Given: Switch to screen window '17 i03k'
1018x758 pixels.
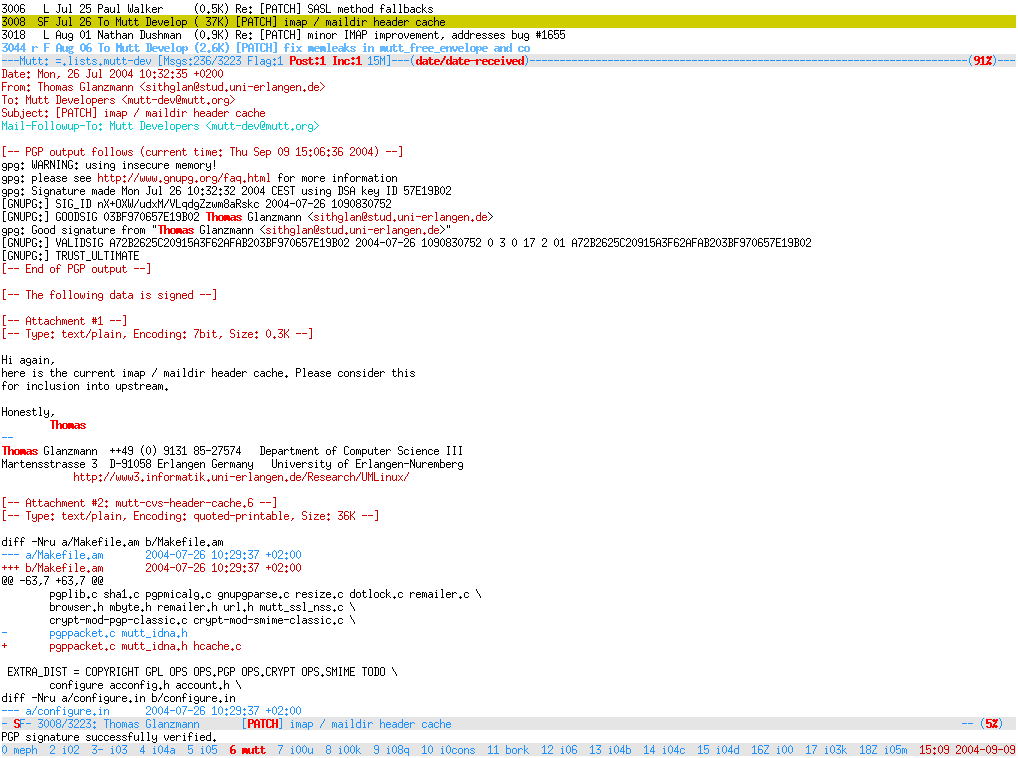Looking at the screenshot, I should point(826,750).
